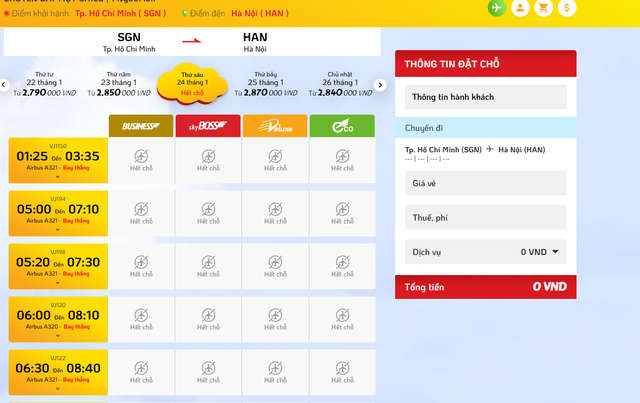Open the shopping cart icon
640x403 pixels.
tap(543, 7)
